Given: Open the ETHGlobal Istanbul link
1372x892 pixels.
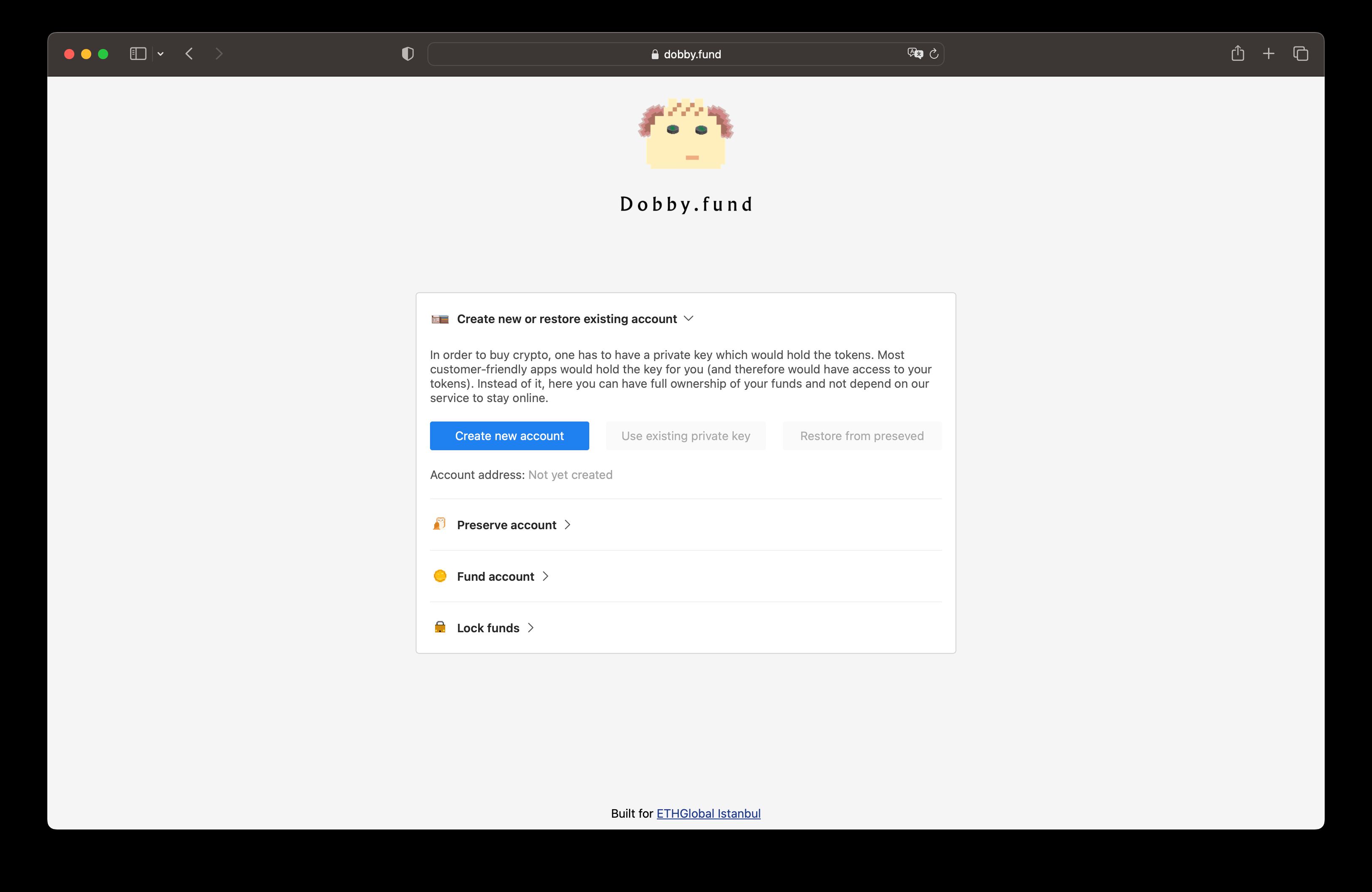Looking at the screenshot, I should click(x=708, y=813).
